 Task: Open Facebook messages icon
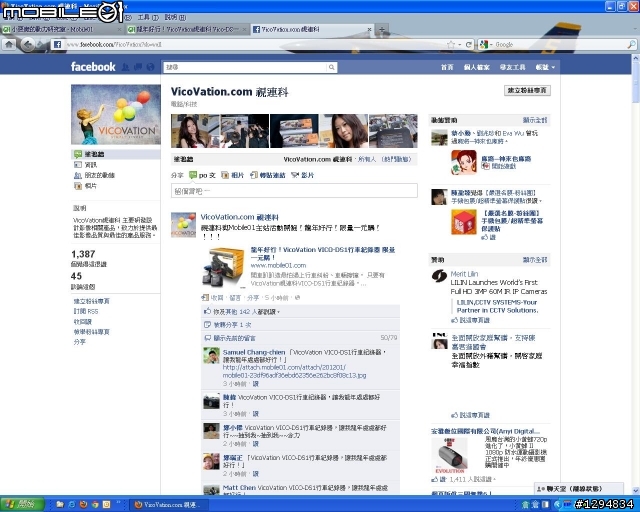138,67
